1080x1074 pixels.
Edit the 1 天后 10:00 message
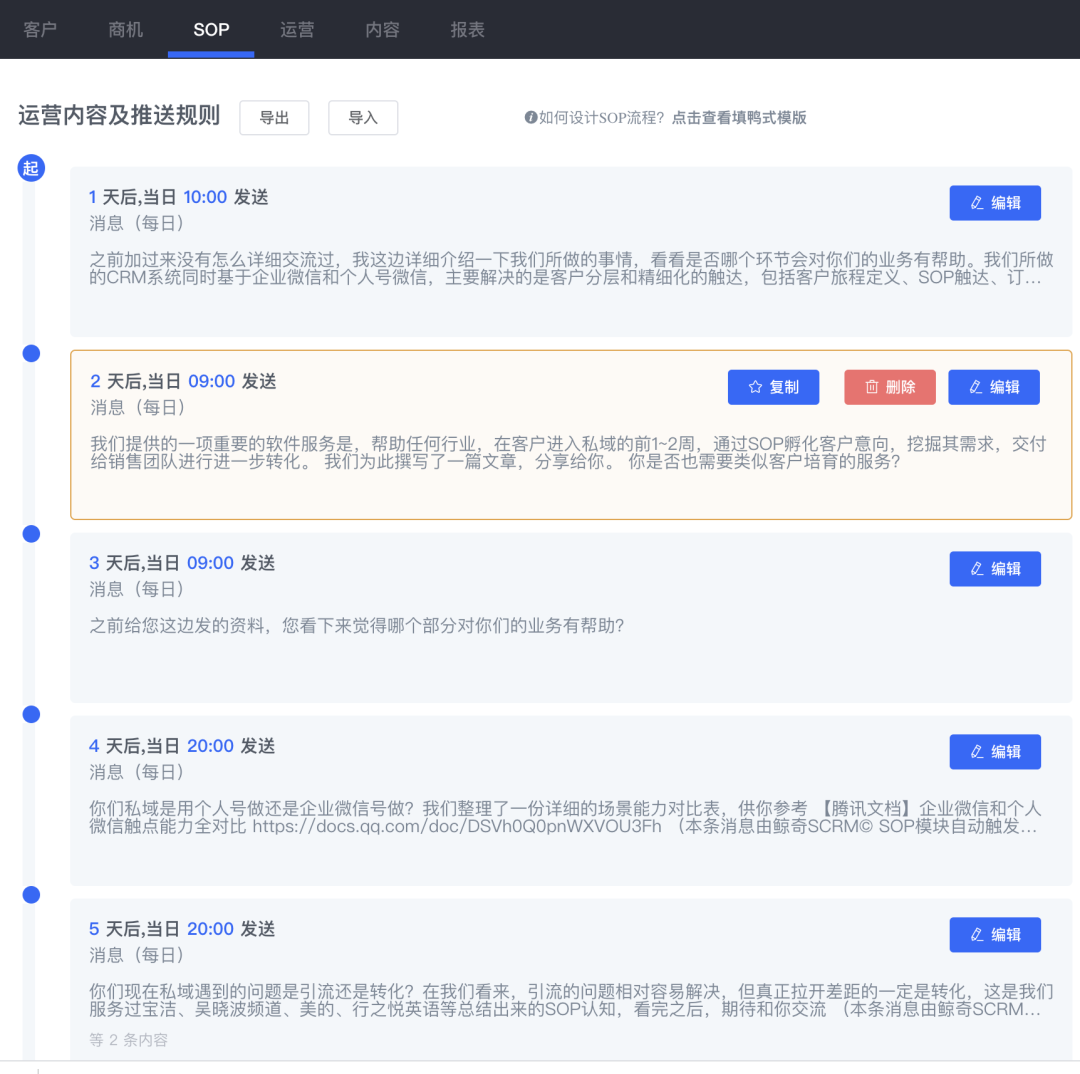(x=995, y=203)
